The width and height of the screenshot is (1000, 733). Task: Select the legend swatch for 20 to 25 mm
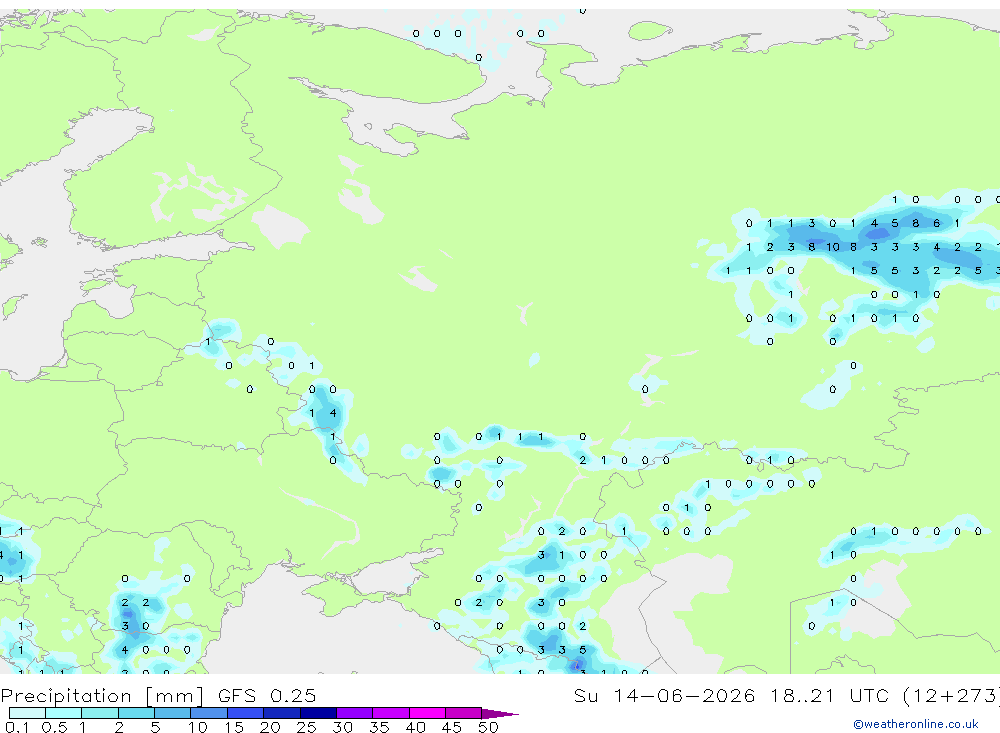[x=282, y=713]
